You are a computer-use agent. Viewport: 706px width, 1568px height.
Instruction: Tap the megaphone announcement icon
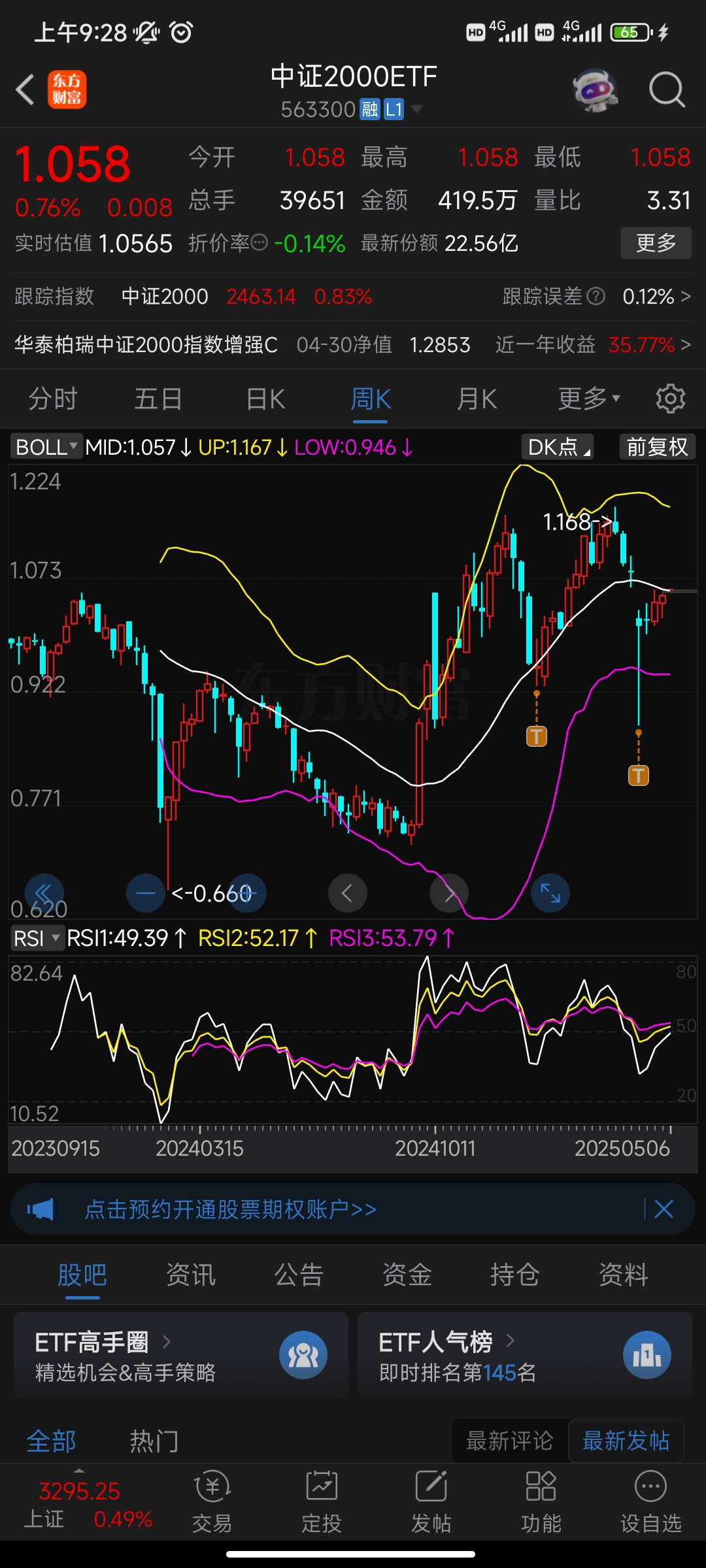point(41,1209)
